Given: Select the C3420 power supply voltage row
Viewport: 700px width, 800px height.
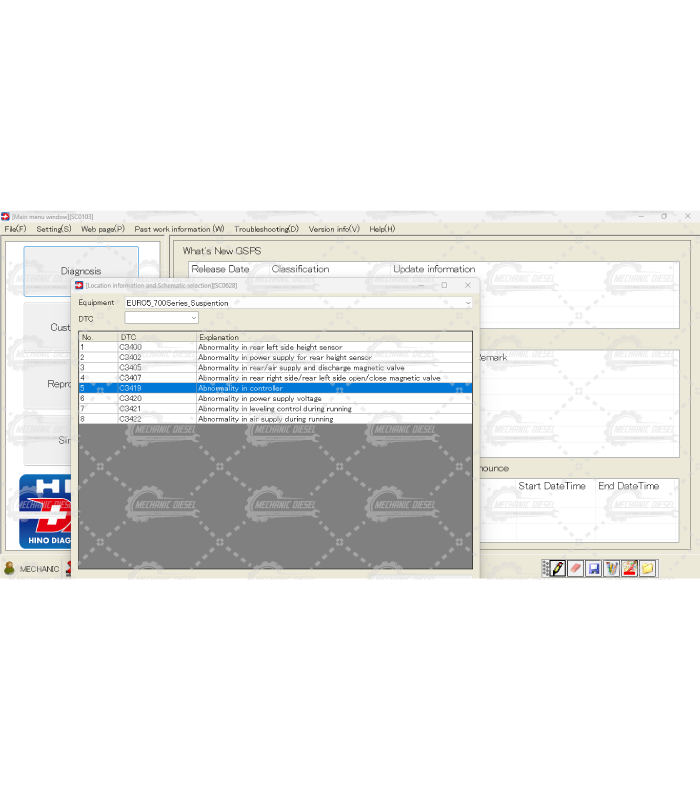Looking at the screenshot, I should coord(270,398).
